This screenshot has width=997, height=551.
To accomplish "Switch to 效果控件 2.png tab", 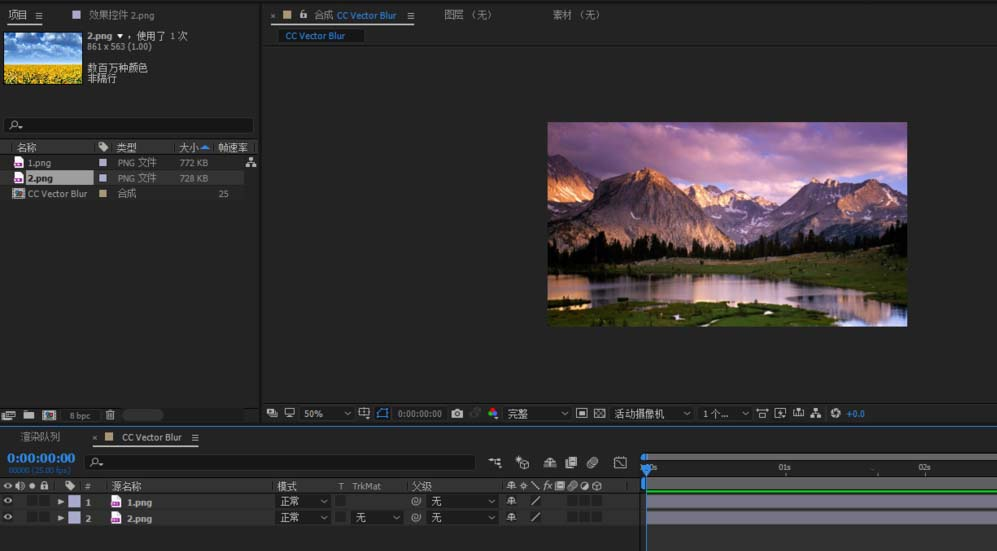I will point(121,15).
